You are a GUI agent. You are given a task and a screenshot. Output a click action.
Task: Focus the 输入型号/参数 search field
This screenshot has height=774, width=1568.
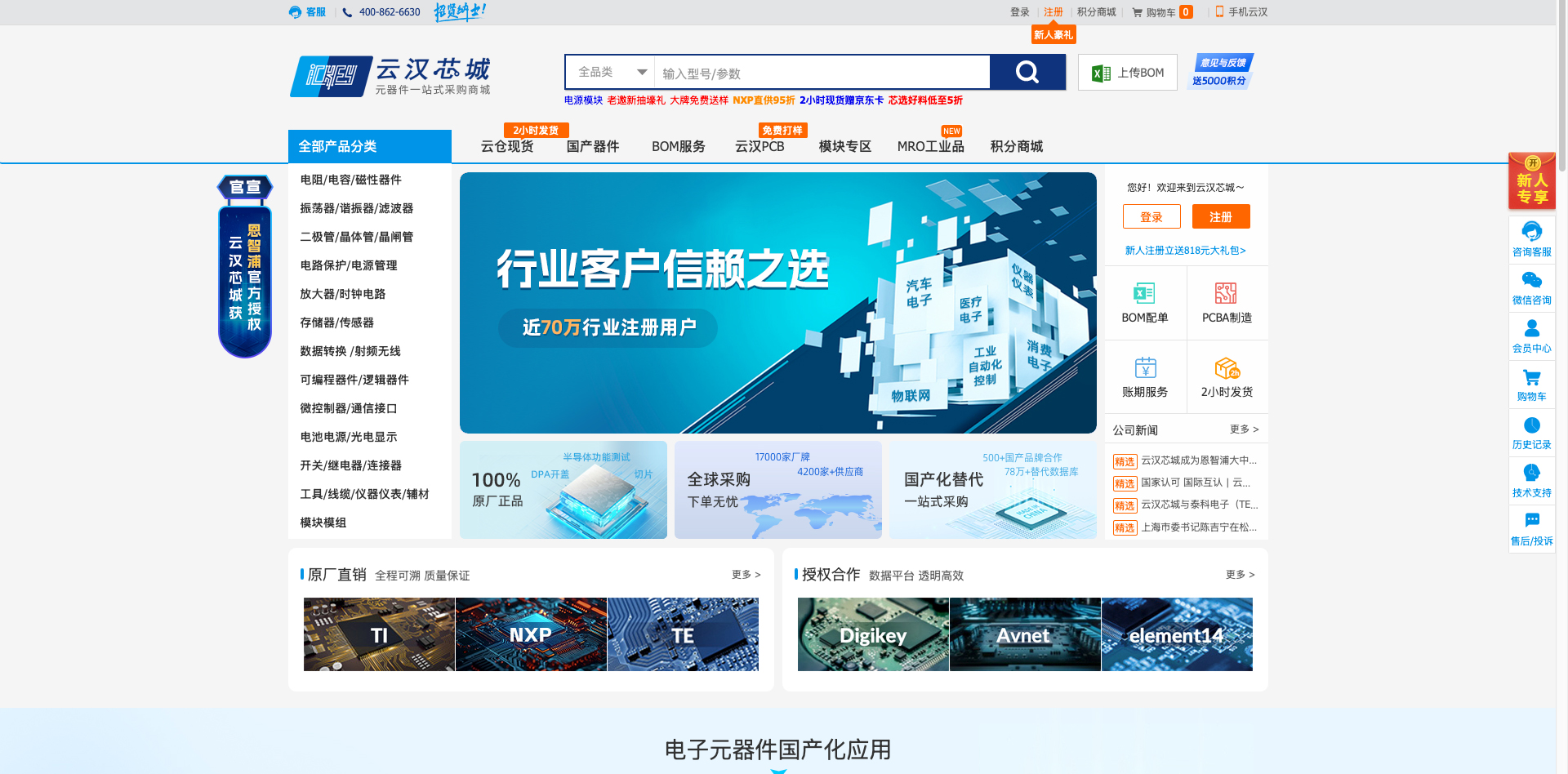click(x=821, y=73)
